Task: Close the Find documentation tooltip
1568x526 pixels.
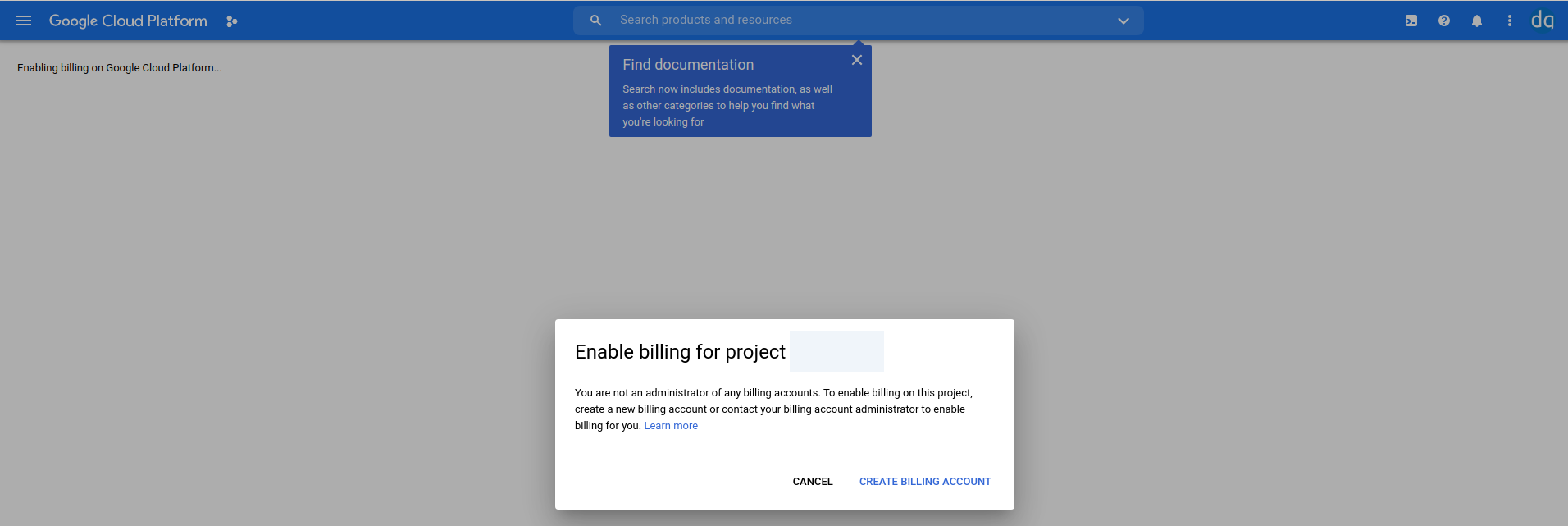Action: click(857, 60)
